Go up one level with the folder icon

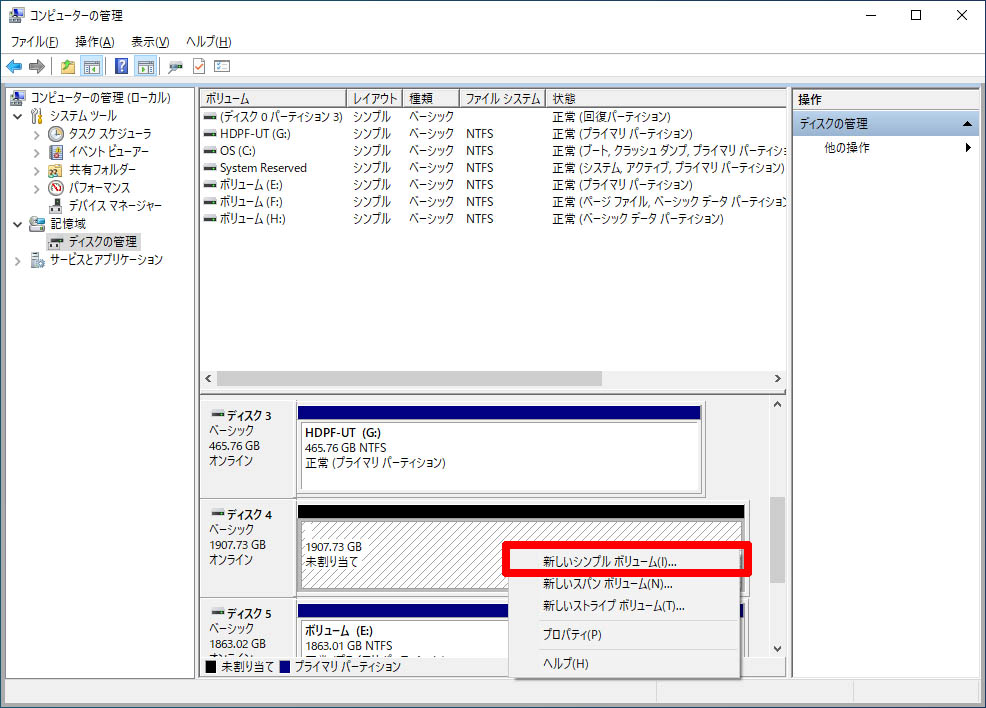[x=67, y=66]
